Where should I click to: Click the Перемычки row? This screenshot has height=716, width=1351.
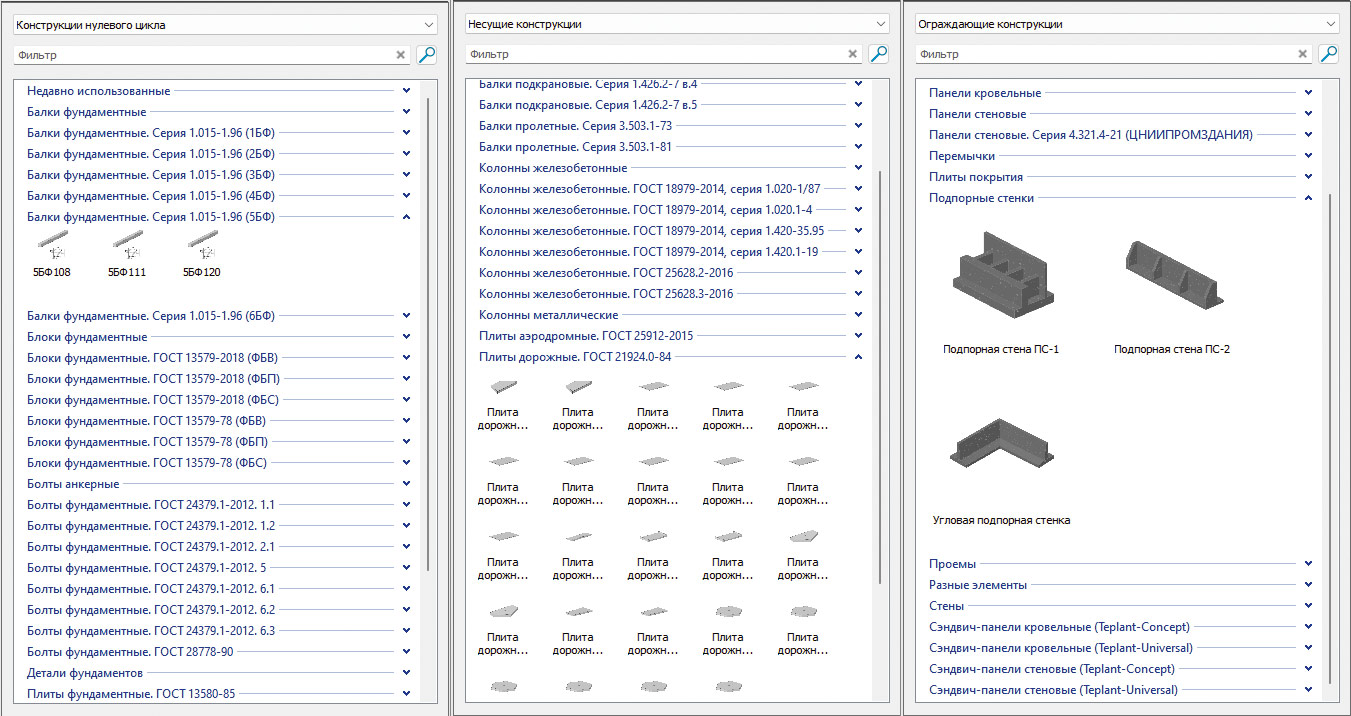1121,156
